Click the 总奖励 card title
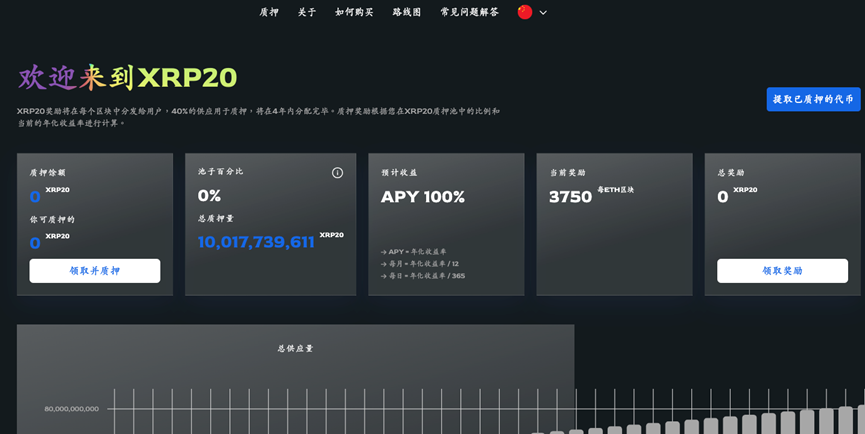 tap(731, 173)
